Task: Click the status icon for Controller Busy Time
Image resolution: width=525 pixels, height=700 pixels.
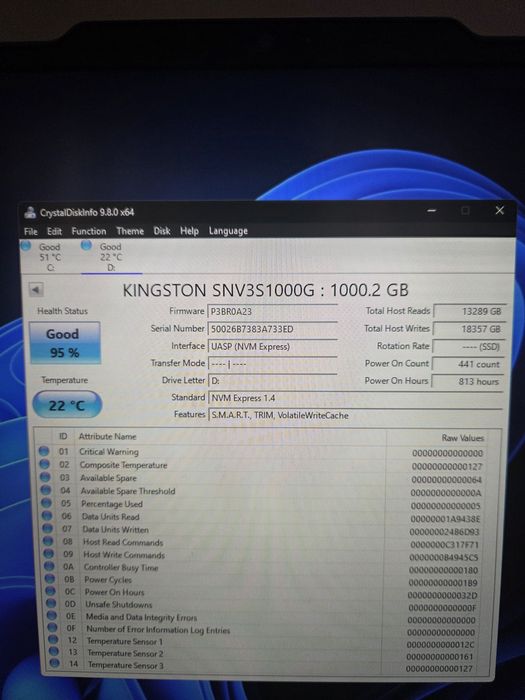Action: [x=50, y=566]
